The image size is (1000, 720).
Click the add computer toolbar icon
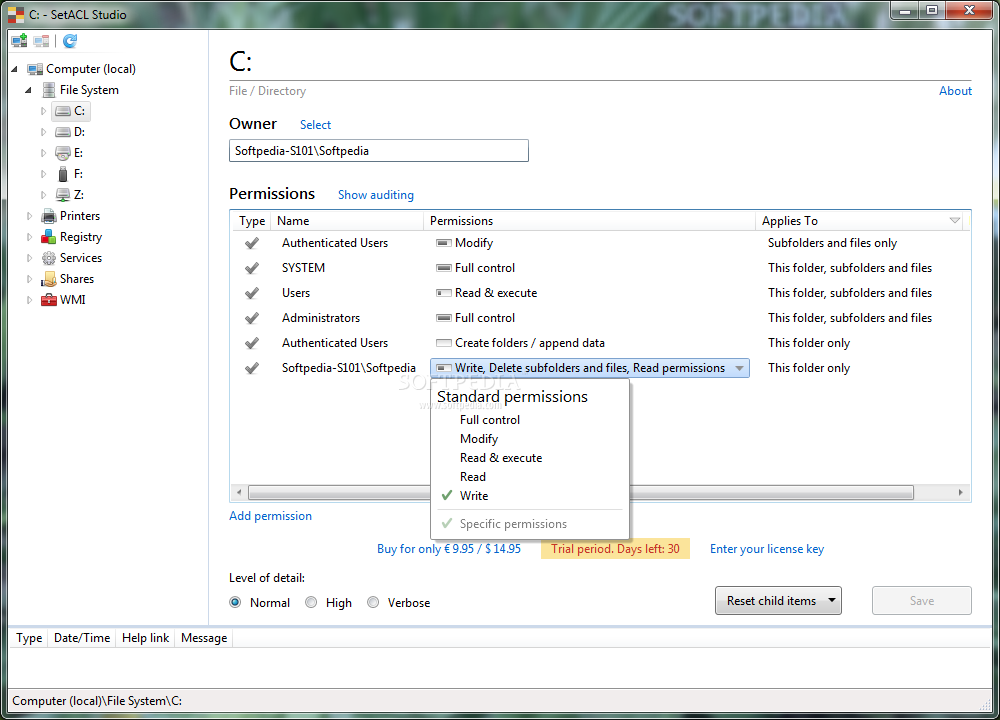click(20, 41)
